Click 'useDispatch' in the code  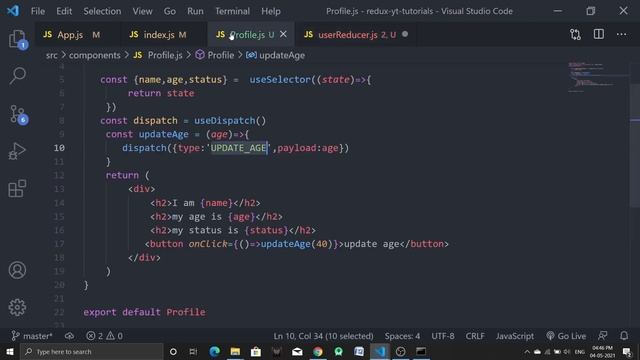[x=224, y=120]
